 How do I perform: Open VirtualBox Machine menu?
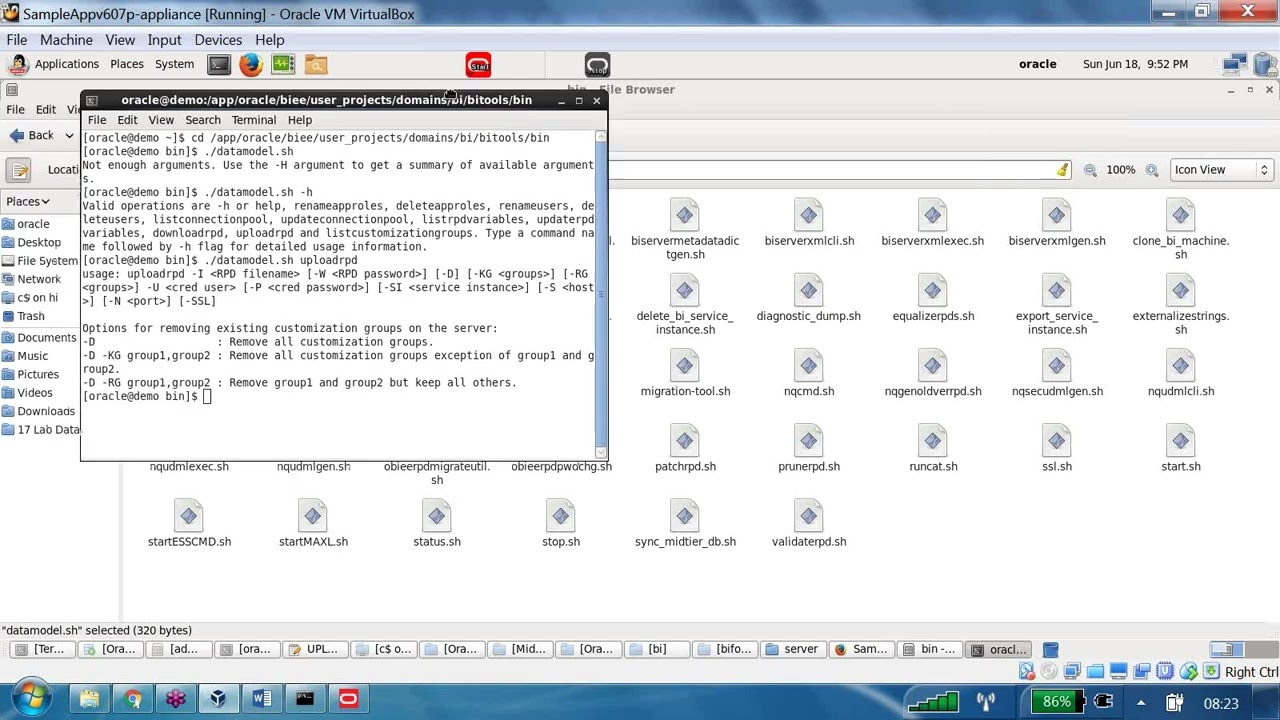coord(66,40)
